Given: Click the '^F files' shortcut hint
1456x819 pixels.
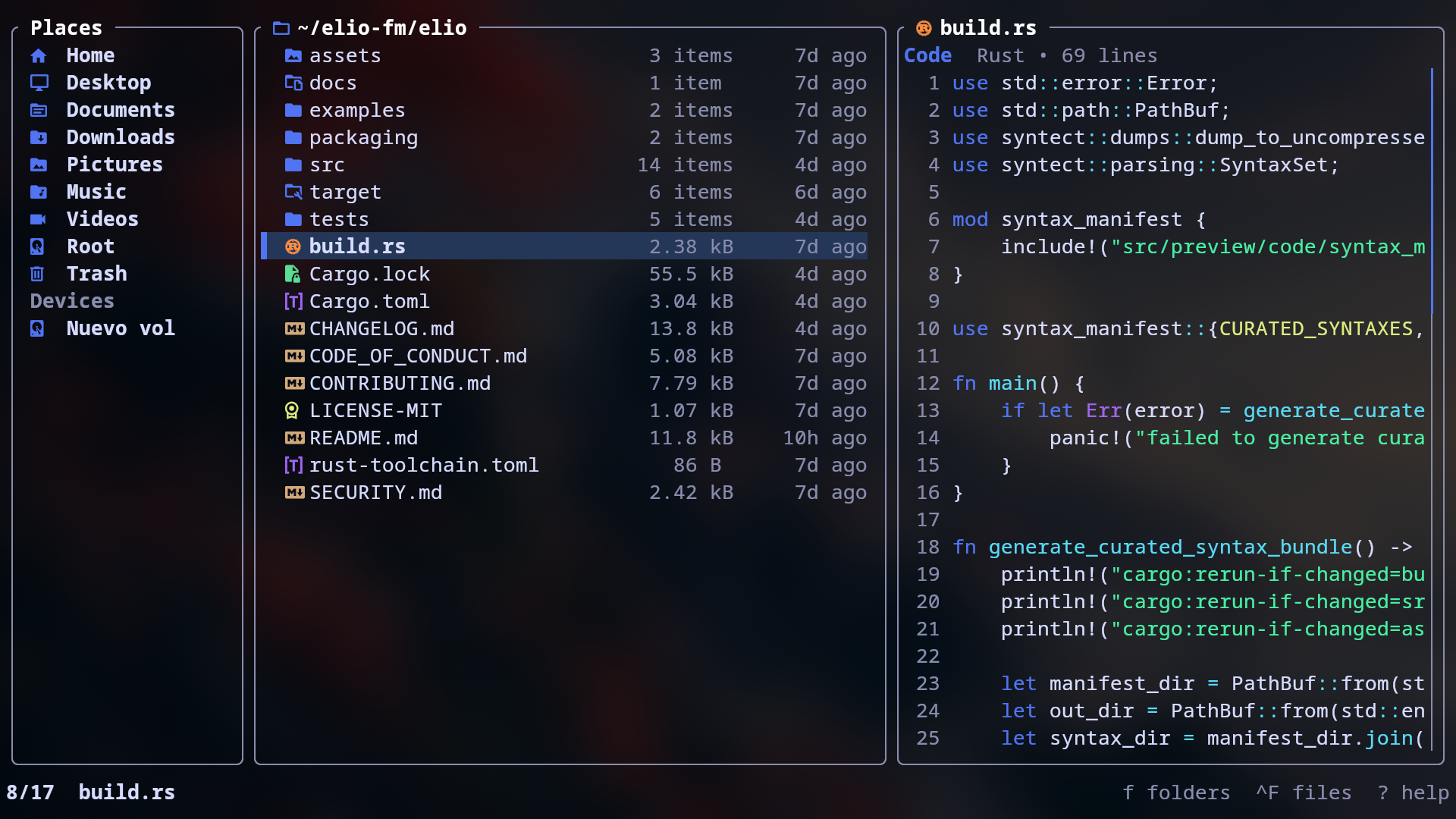Looking at the screenshot, I should 1304,793.
